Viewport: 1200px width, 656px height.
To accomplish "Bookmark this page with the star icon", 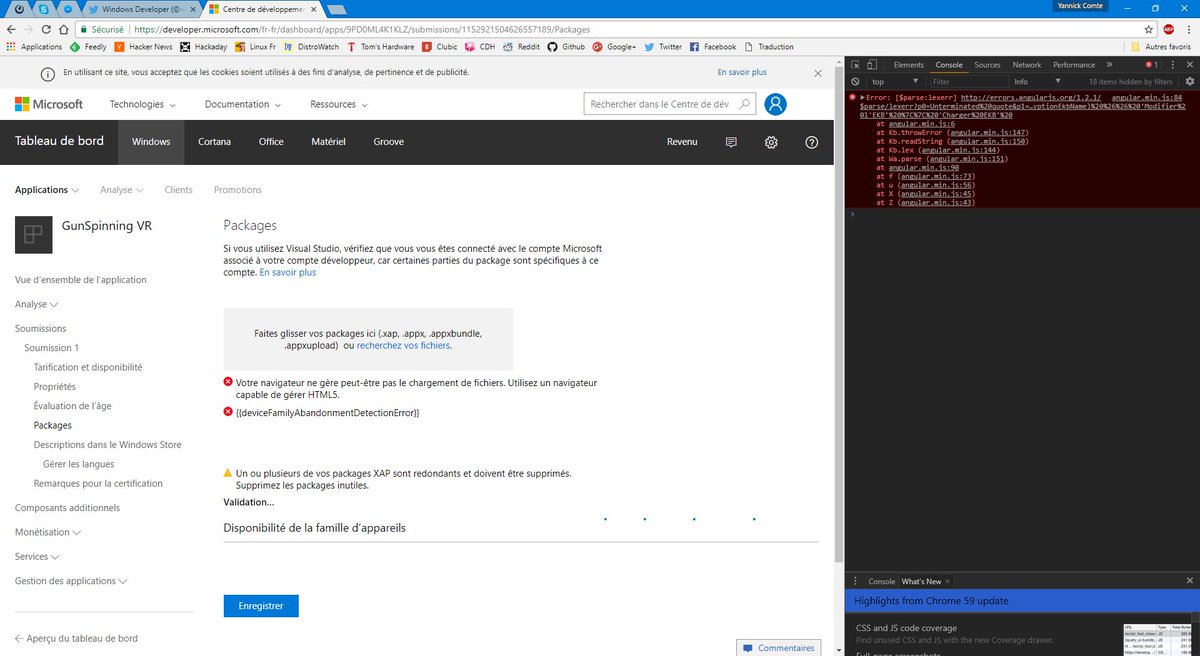I will 1149,29.
